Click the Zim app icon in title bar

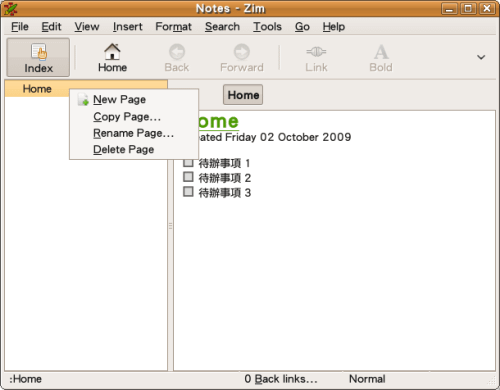click(x=10, y=9)
